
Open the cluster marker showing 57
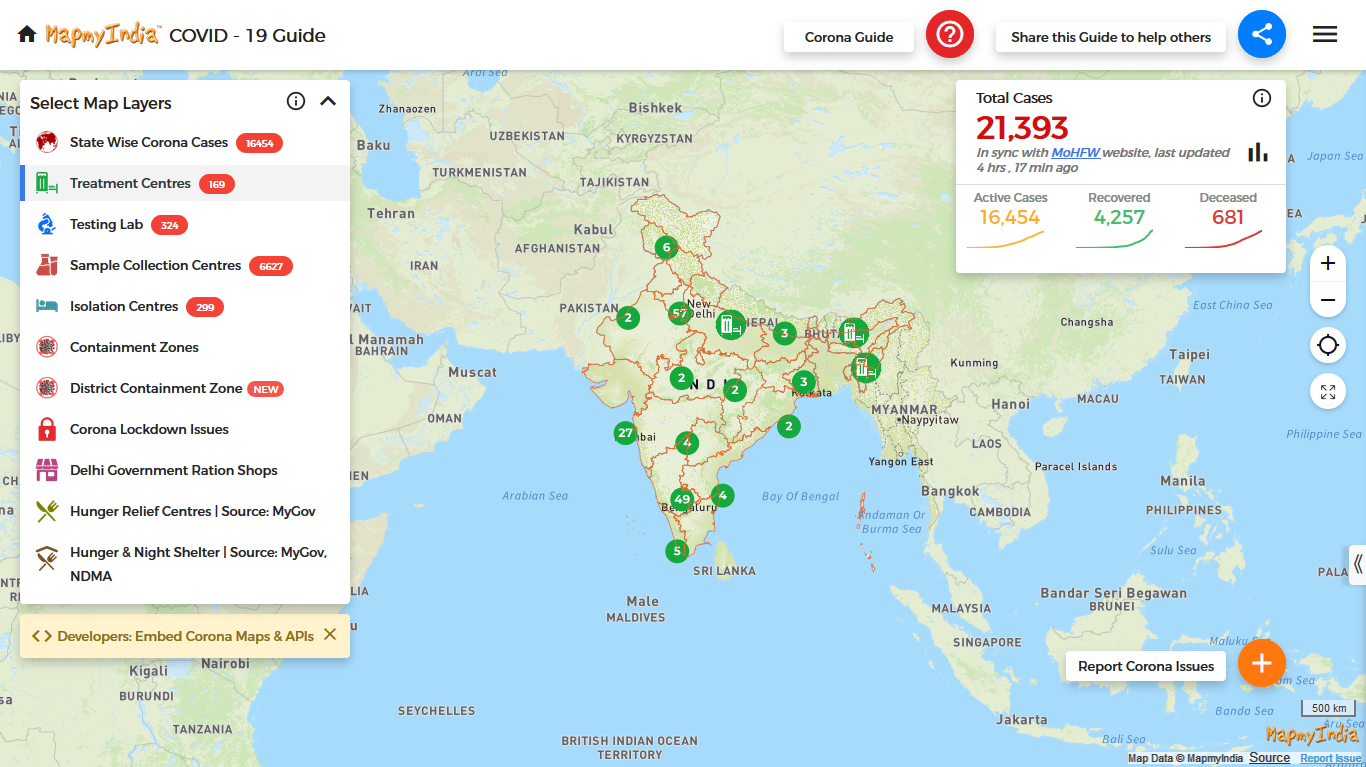coord(680,313)
